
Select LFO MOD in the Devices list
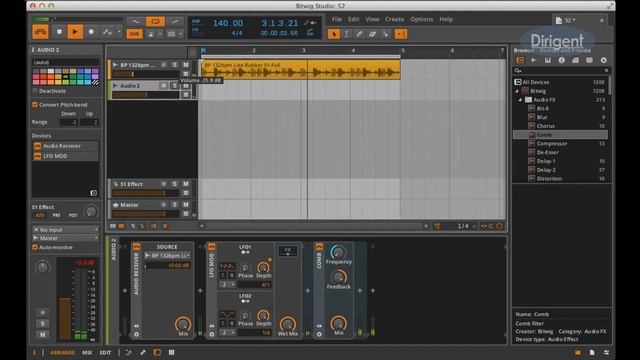click(x=65, y=156)
